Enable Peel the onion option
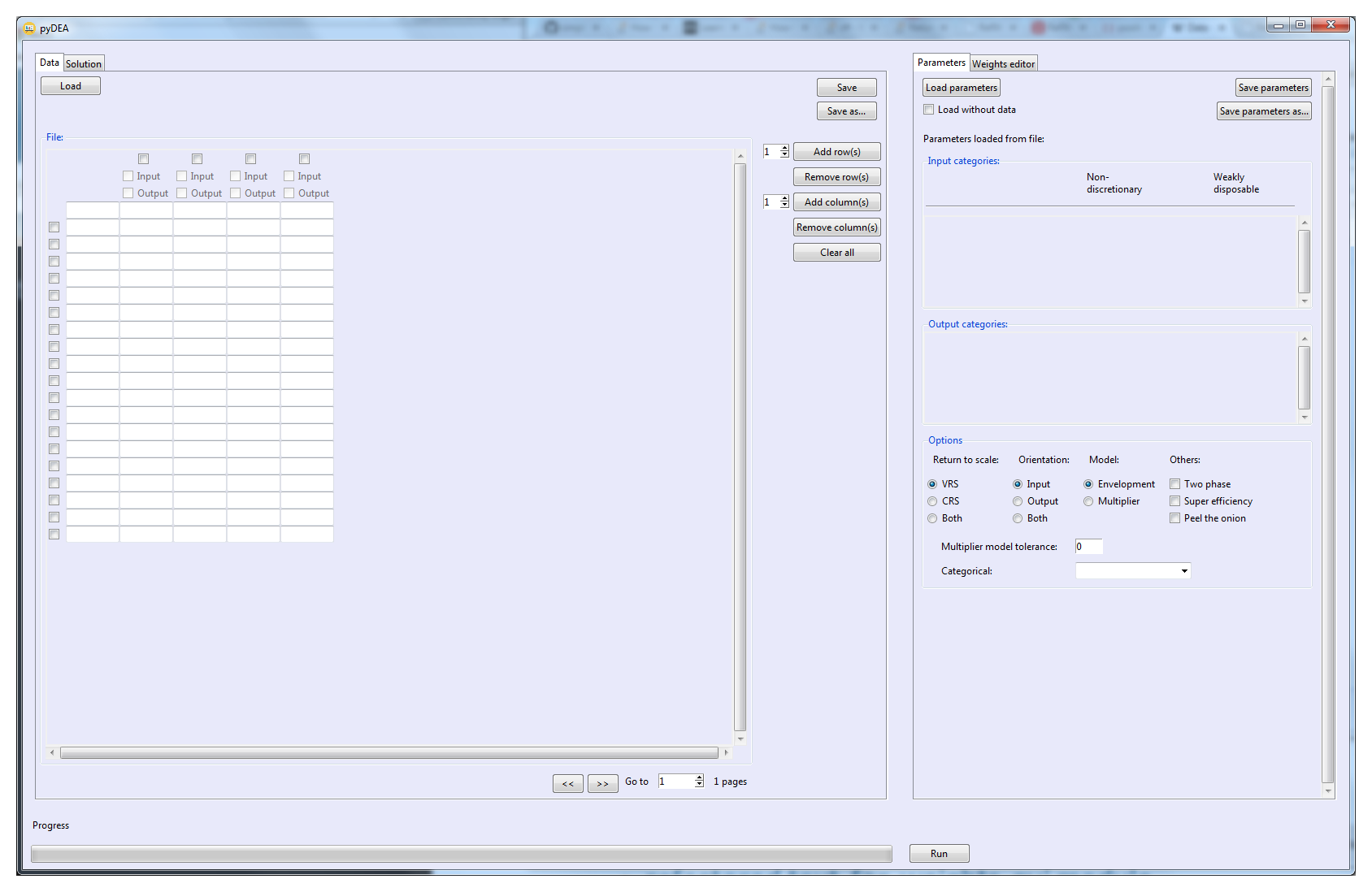 pyautogui.click(x=1174, y=518)
